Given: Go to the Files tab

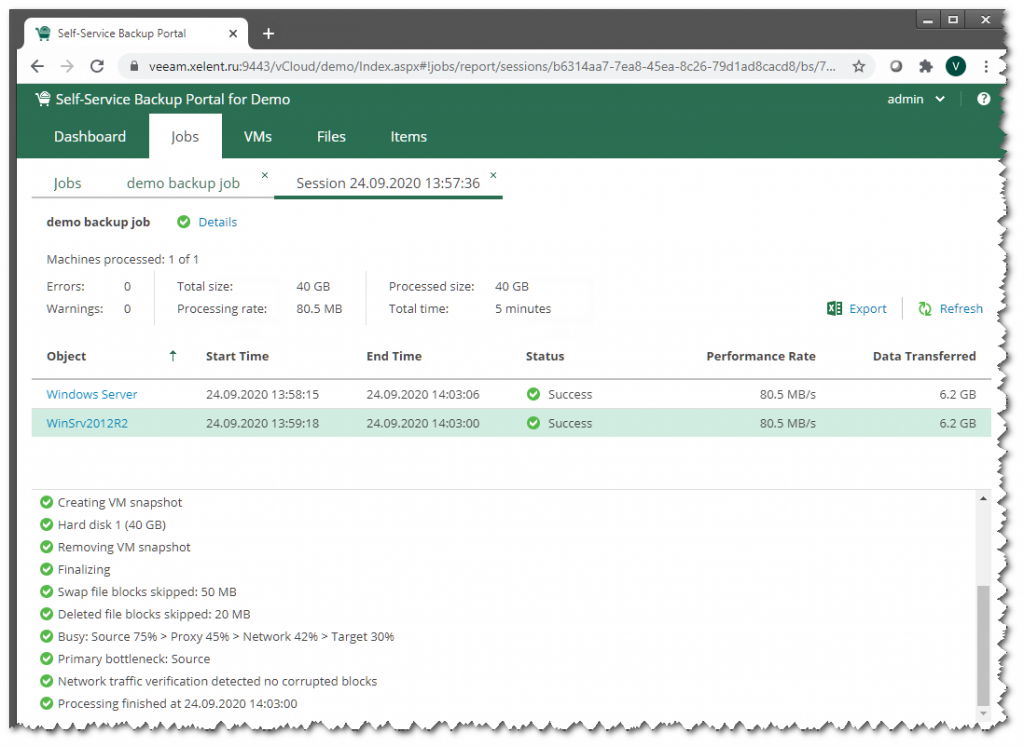Looking at the screenshot, I should (331, 136).
